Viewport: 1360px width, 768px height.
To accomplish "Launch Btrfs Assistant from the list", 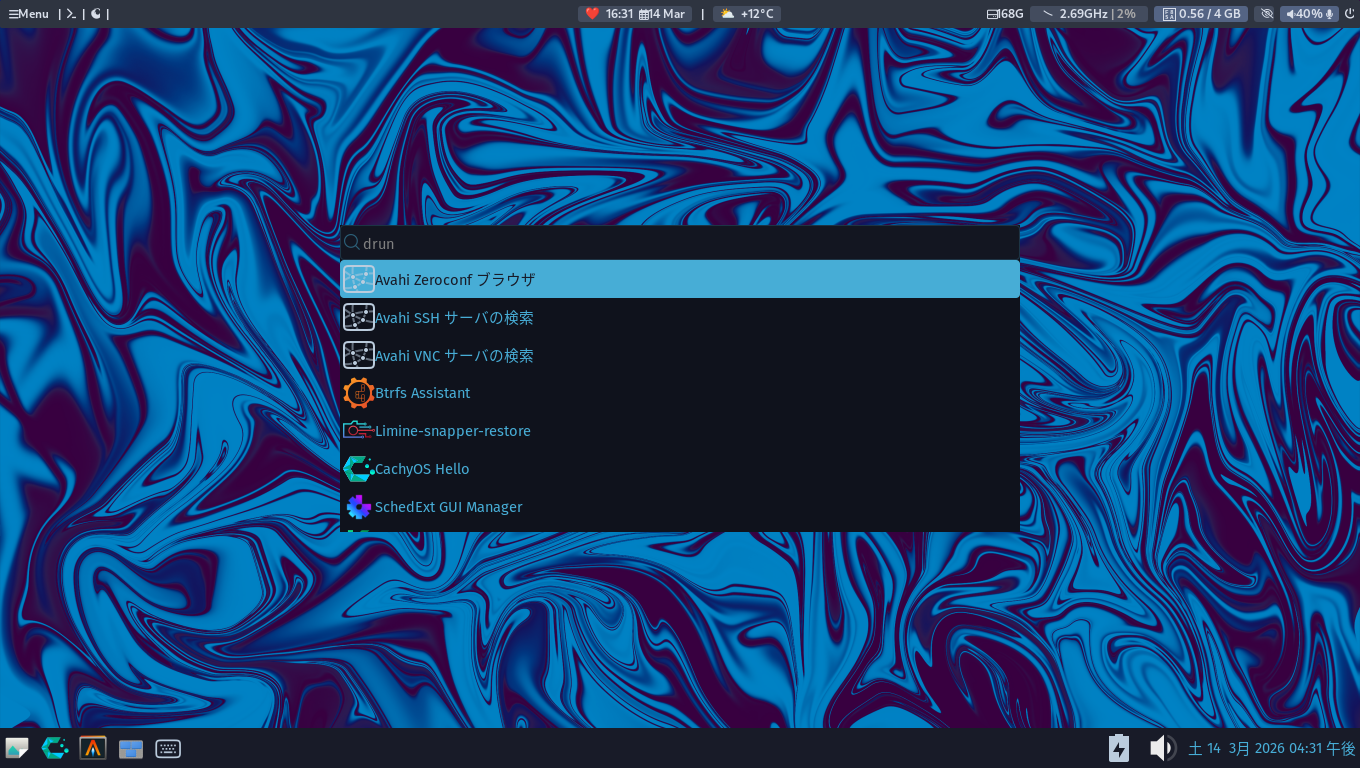I will 680,393.
